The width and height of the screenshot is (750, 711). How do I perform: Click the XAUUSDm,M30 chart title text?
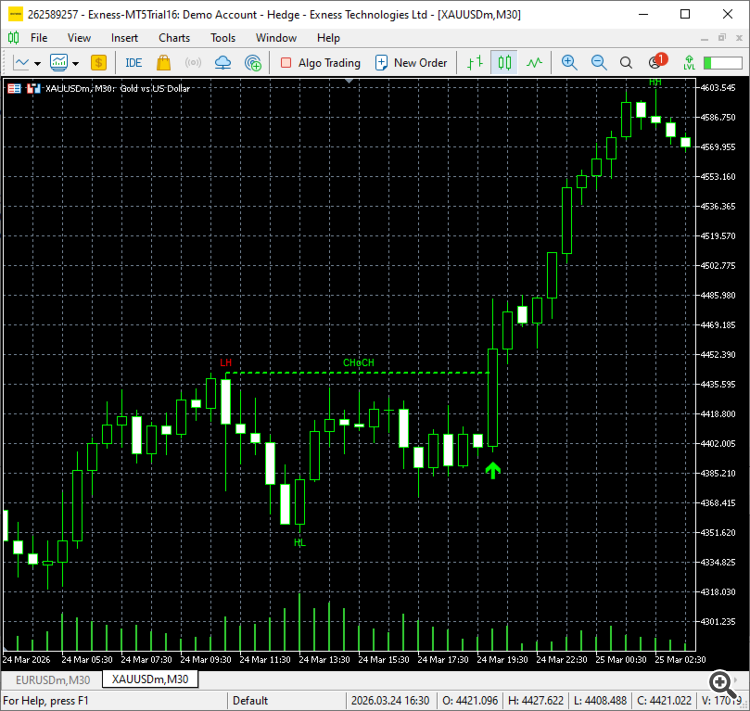(x=118, y=89)
